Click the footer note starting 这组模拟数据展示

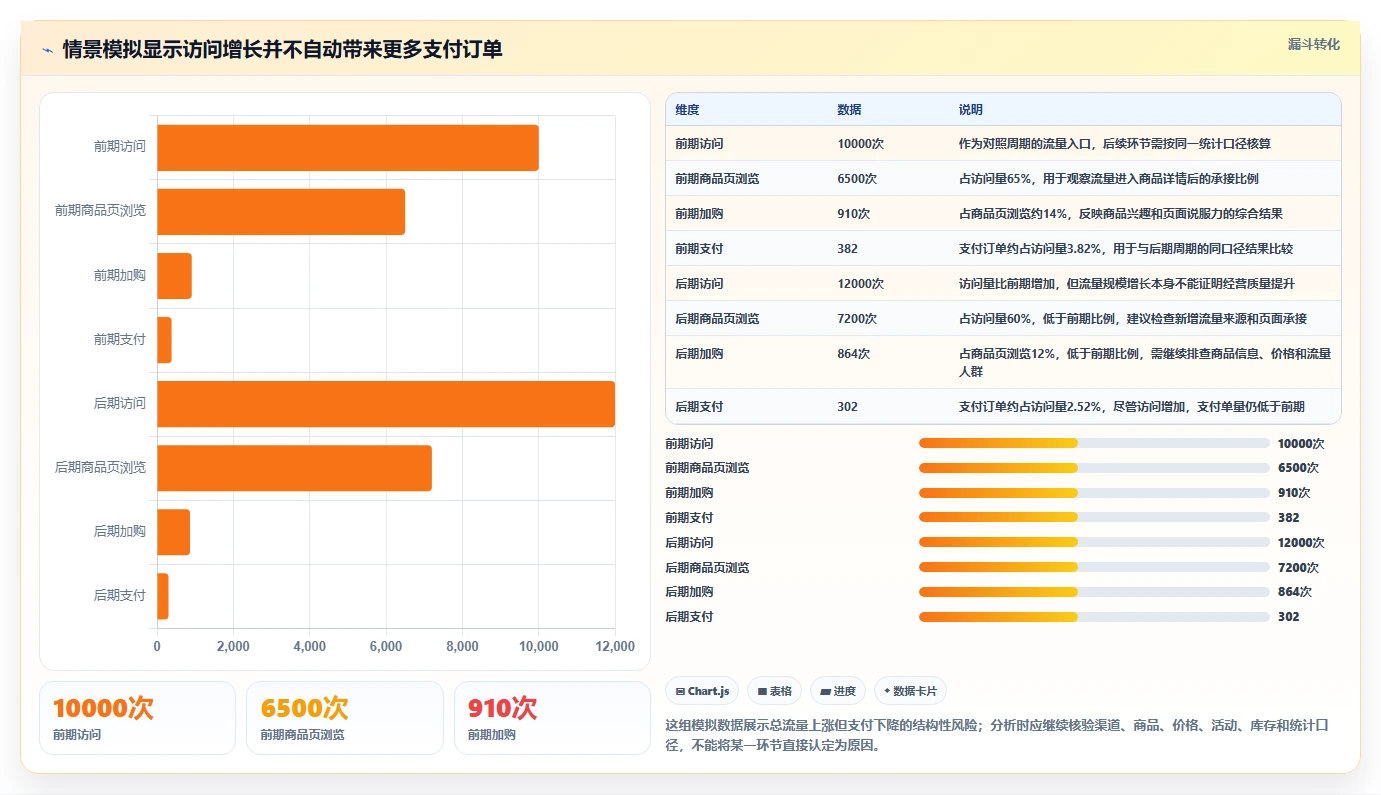coord(995,735)
